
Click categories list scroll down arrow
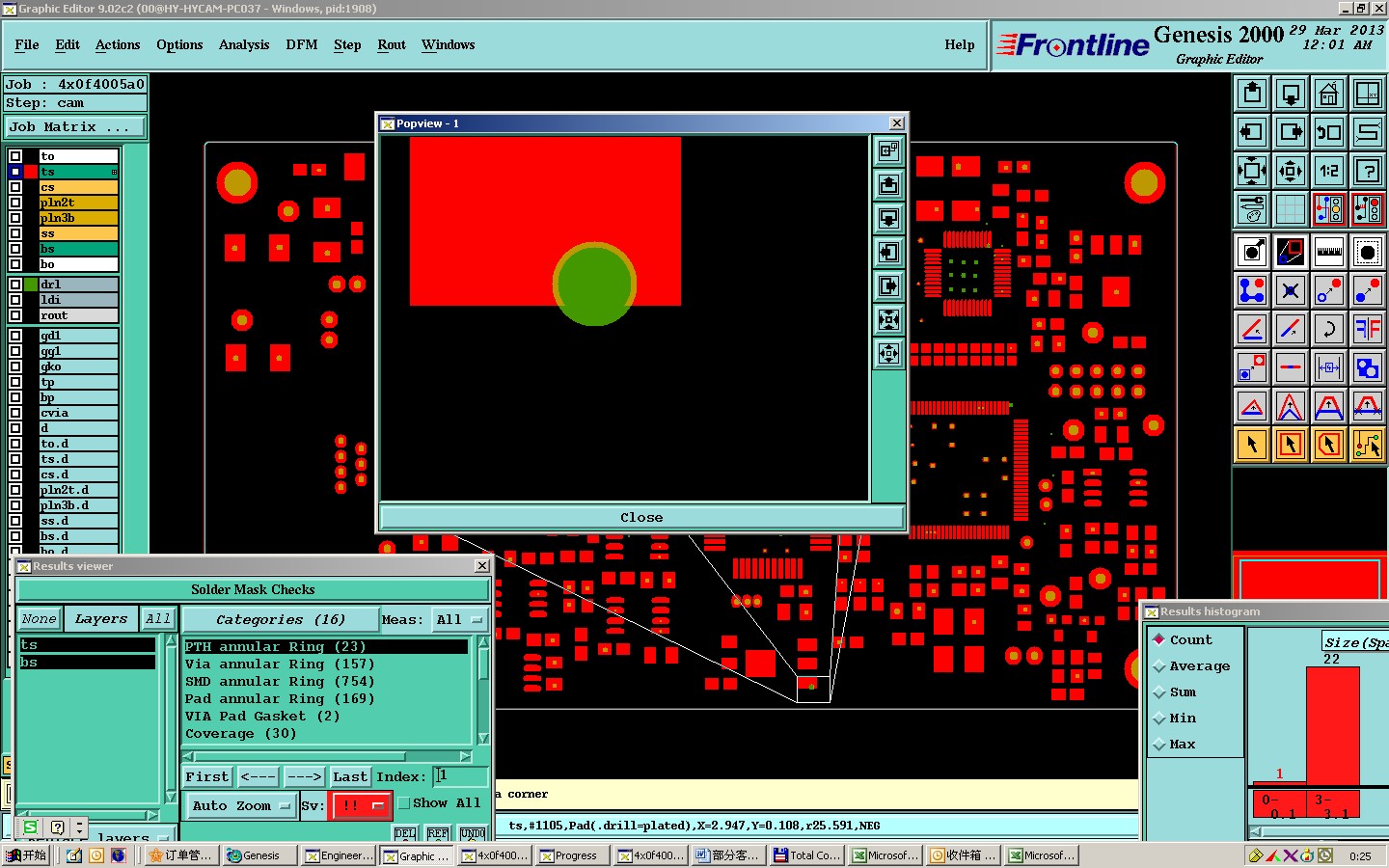483,739
